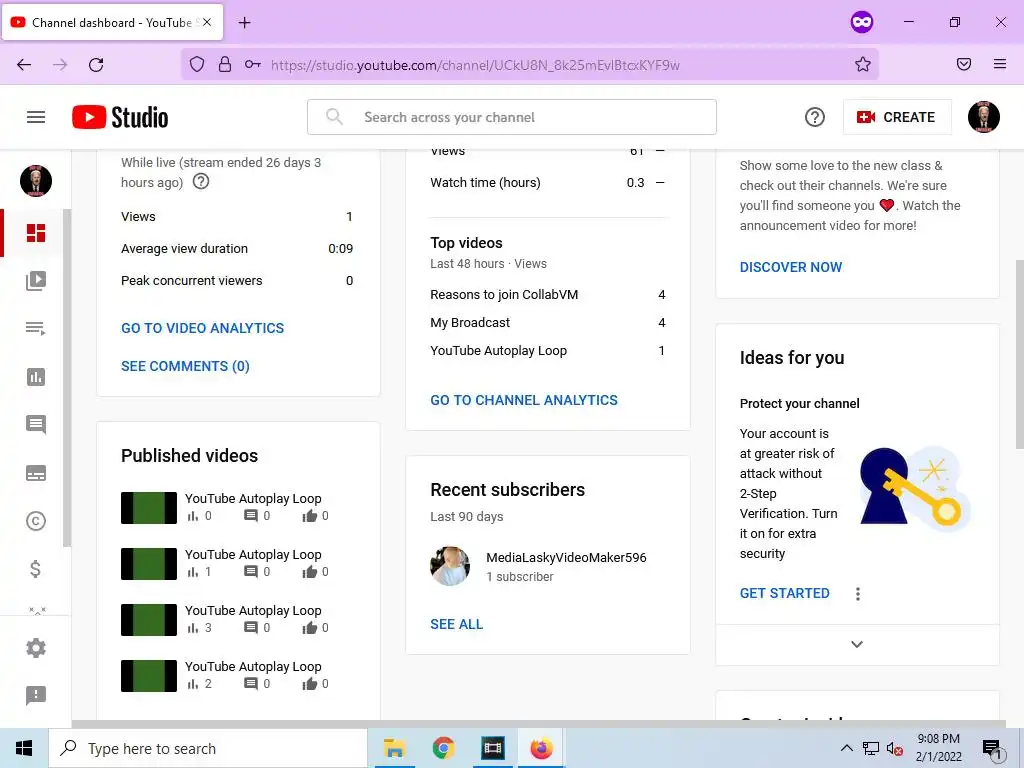The width and height of the screenshot is (1024, 768).
Task: Click the DISCOVER NOW link
Action: coord(791,267)
